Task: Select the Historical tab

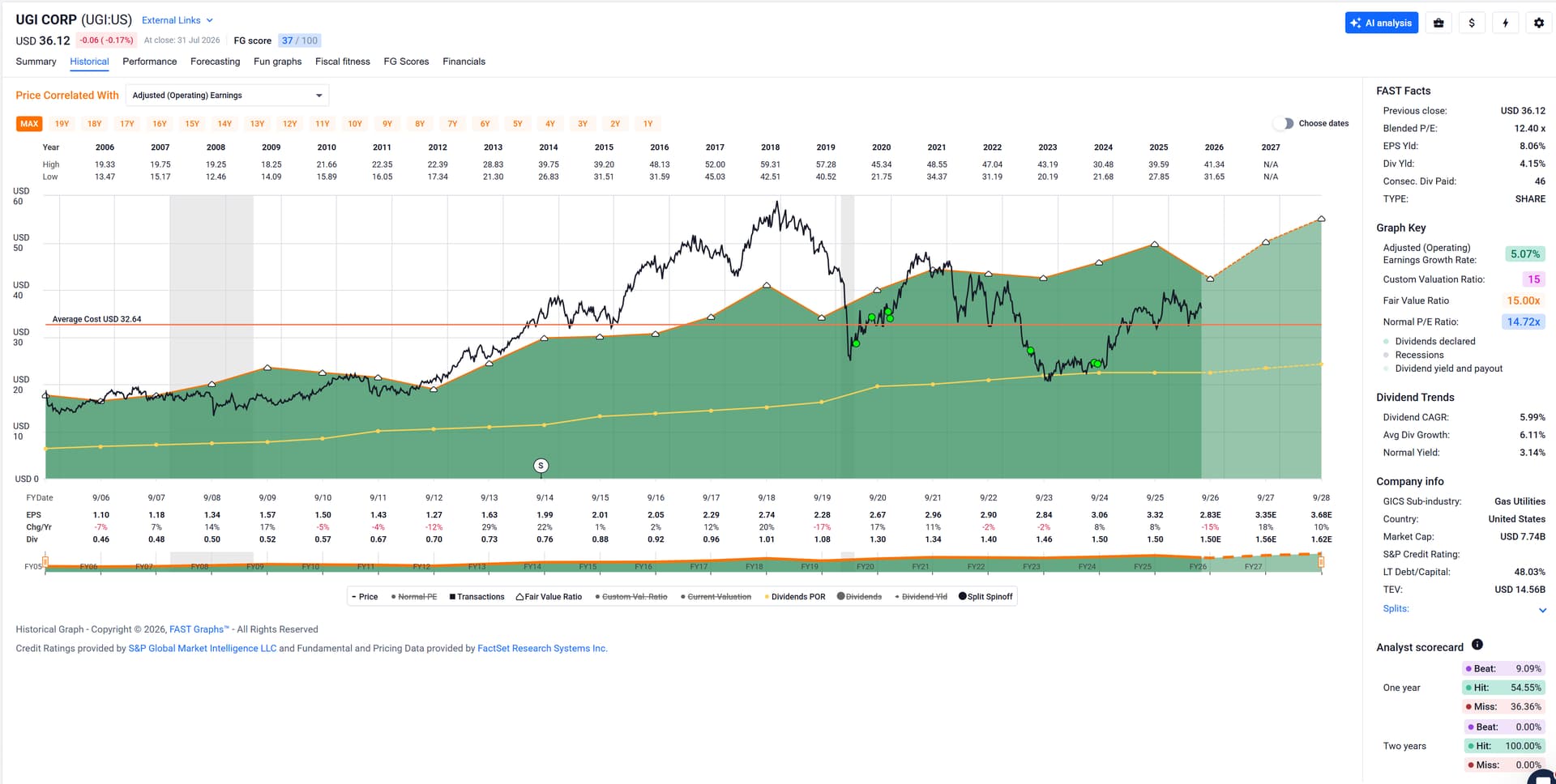Action: tap(89, 62)
